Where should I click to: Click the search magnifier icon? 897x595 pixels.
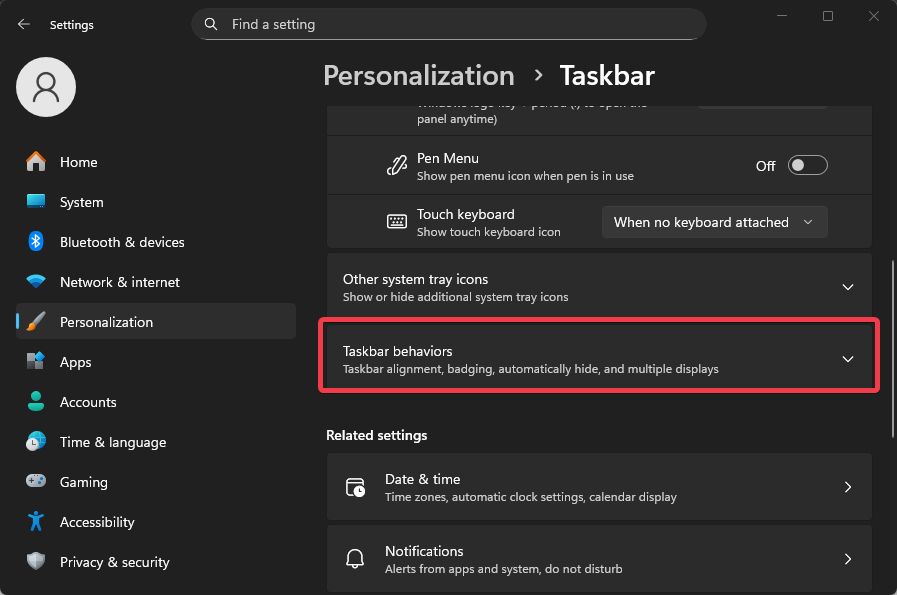(211, 24)
